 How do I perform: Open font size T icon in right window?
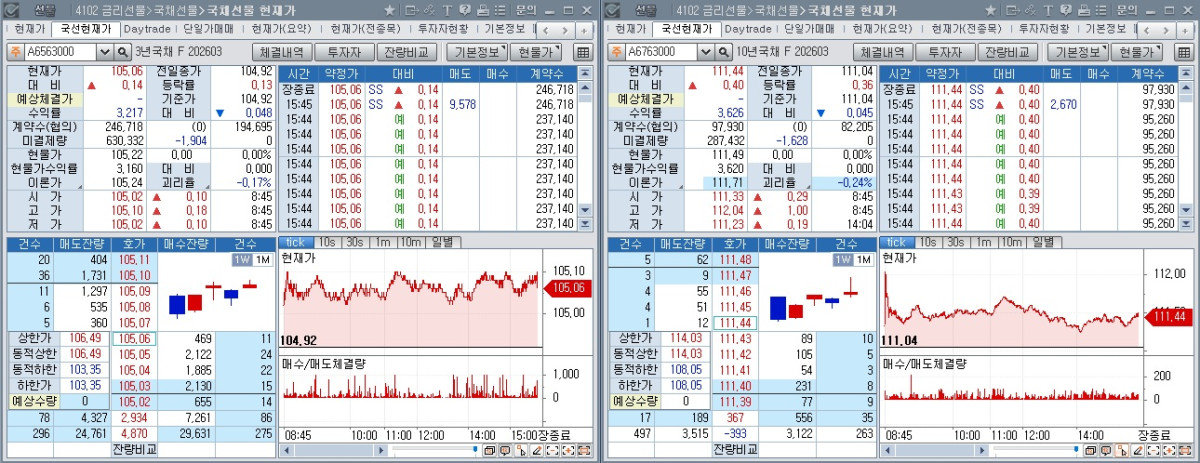pos(1047,10)
